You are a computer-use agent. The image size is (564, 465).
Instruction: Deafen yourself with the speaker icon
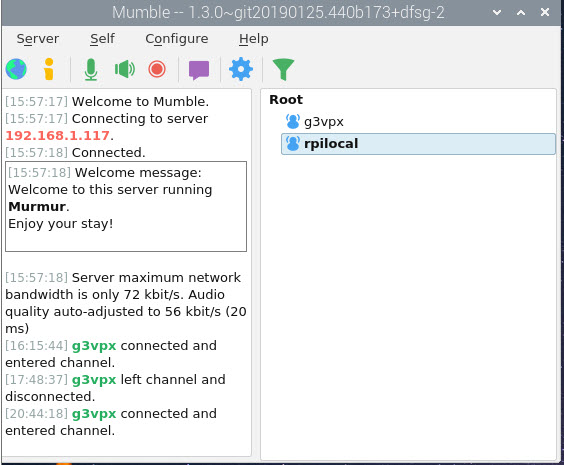(124, 69)
